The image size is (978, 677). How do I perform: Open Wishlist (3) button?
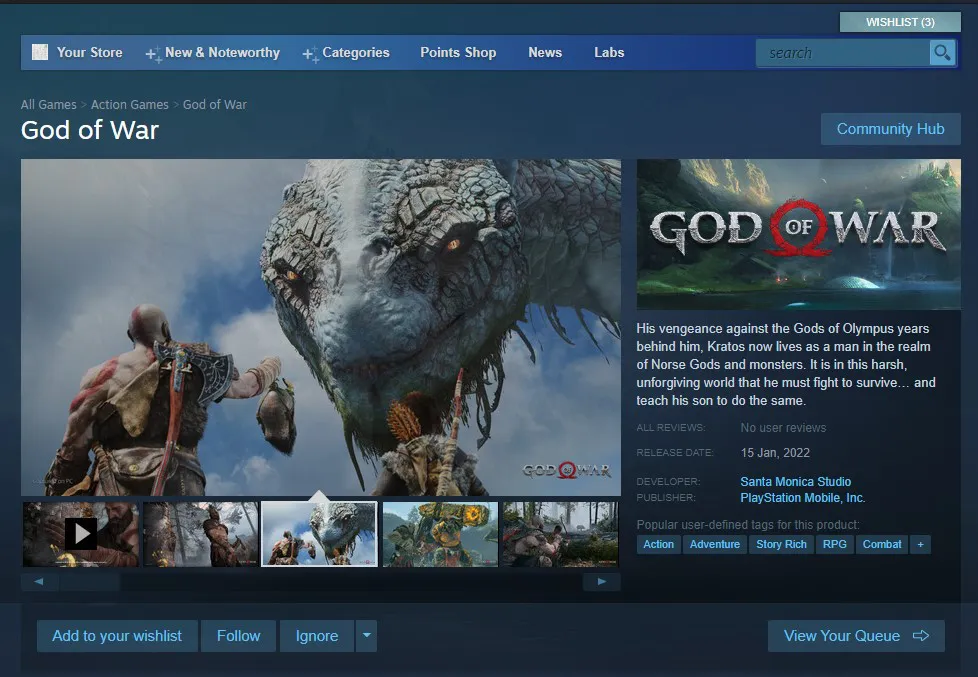900,22
